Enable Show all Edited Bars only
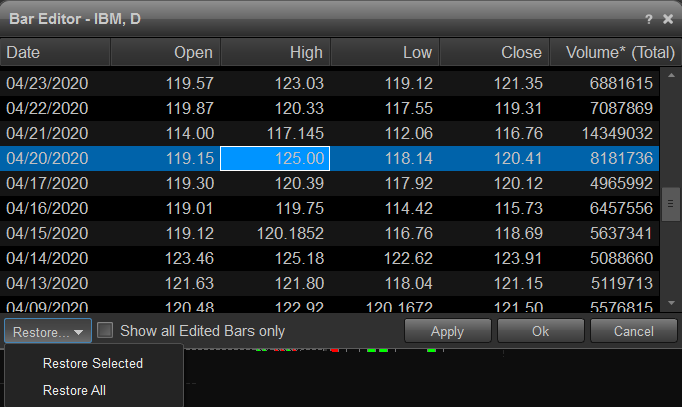682x407 pixels. click(105, 330)
